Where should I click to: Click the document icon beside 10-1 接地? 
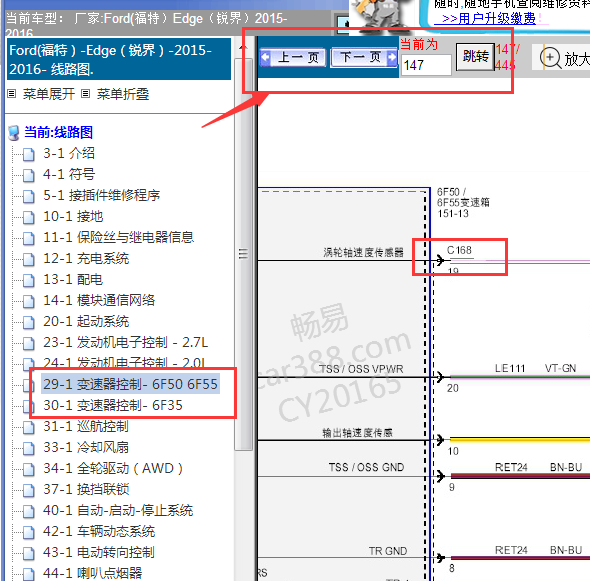[x=29, y=217]
